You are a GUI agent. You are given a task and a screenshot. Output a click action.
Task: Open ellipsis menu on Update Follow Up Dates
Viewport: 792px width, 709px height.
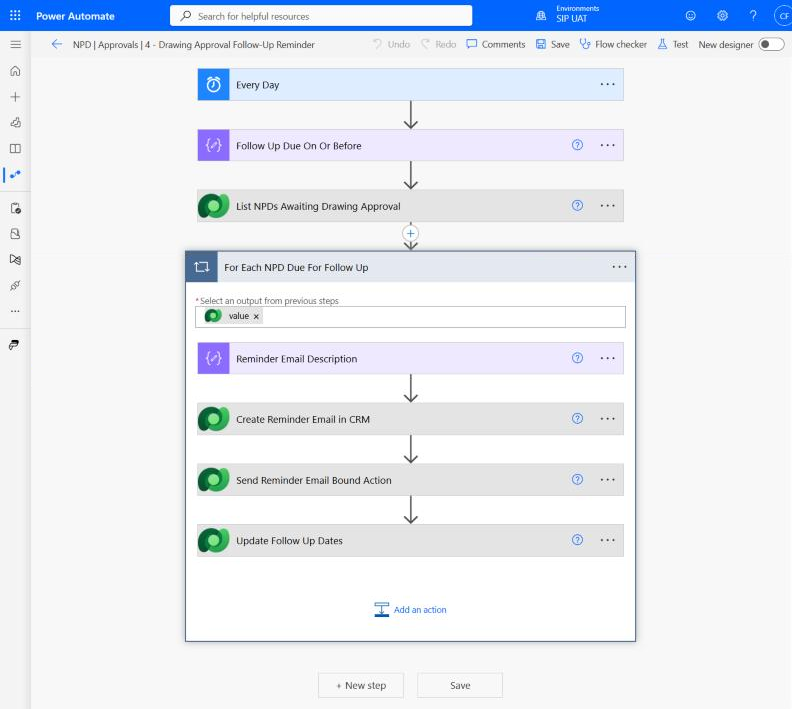click(608, 540)
